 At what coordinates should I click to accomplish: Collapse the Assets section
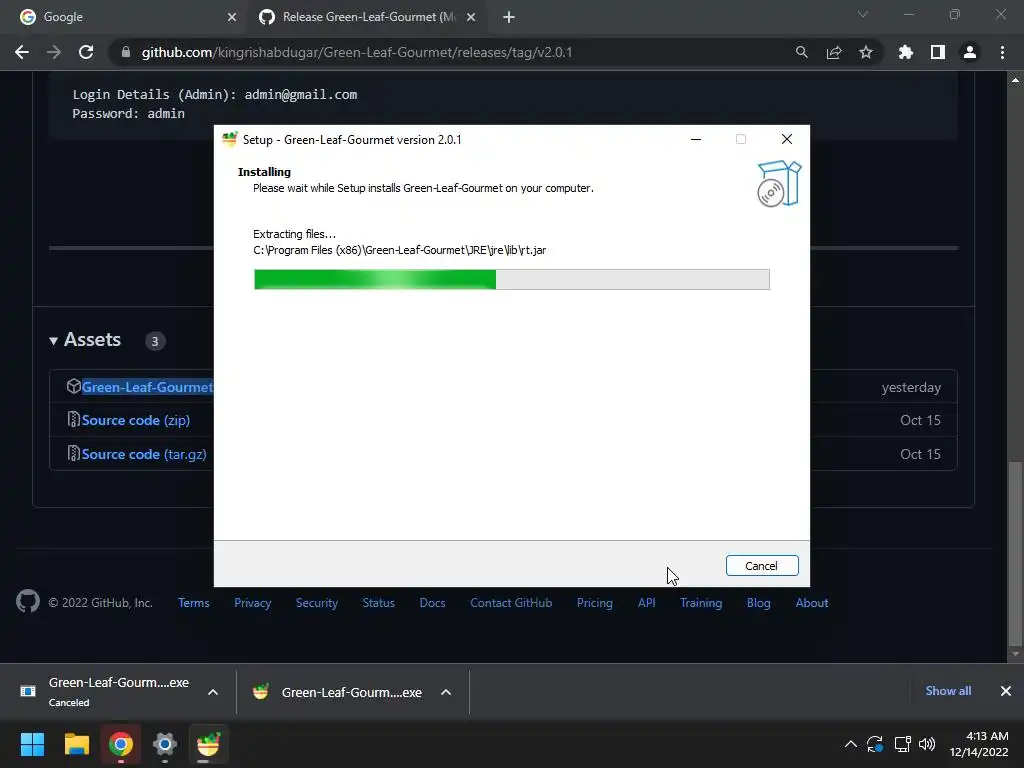pyautogui.click(x=85, y=340)
